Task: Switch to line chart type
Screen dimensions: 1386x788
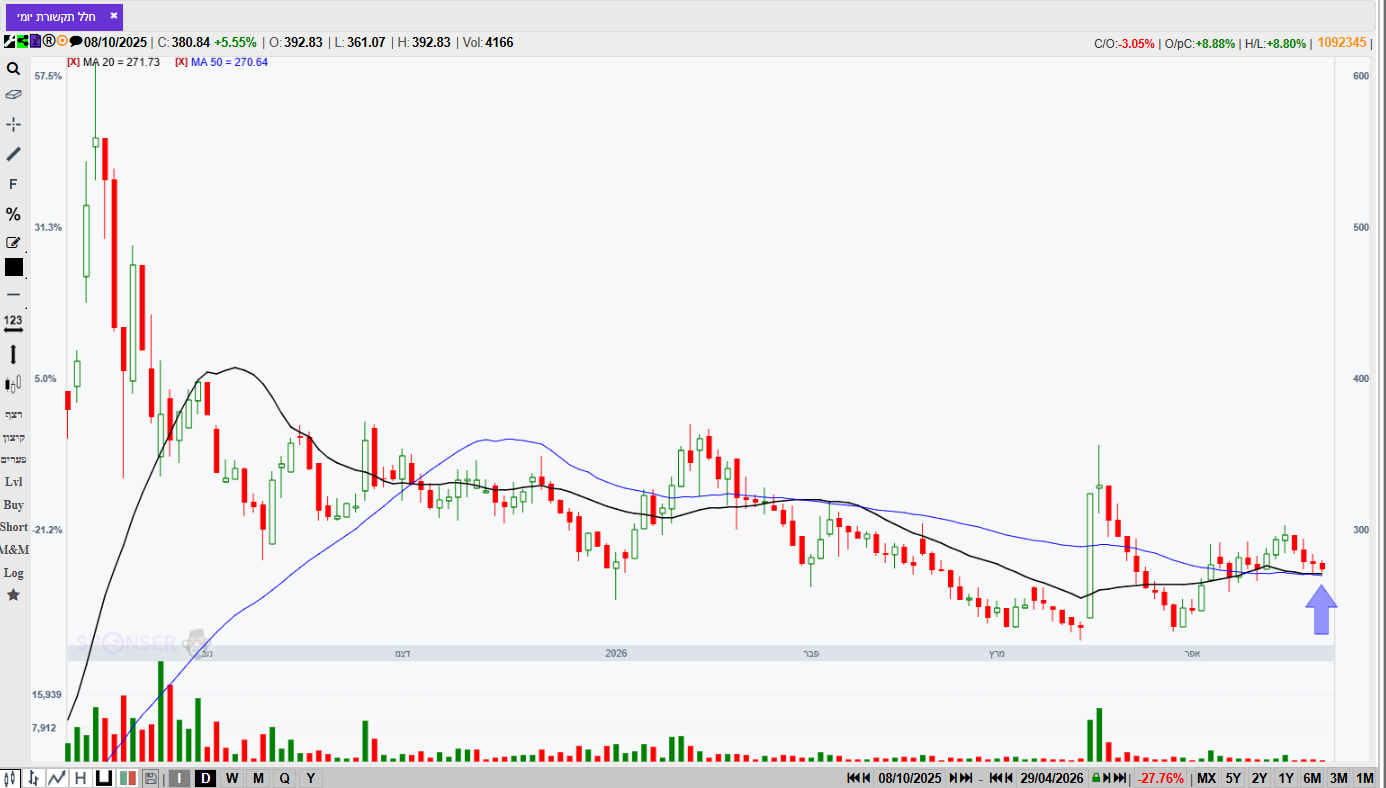Action: point(57,778)
